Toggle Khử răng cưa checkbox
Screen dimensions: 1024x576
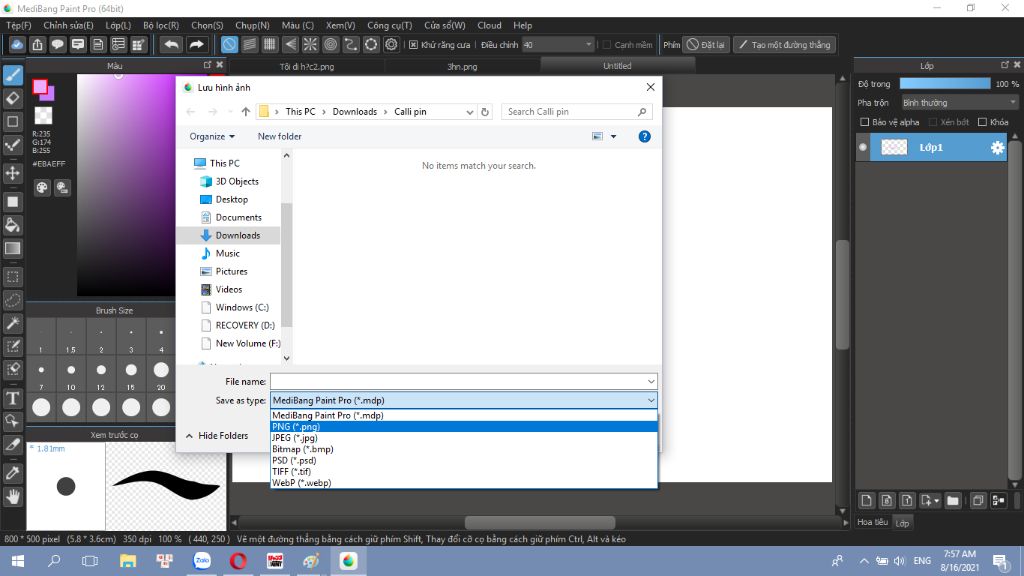[x=413, y=44]
